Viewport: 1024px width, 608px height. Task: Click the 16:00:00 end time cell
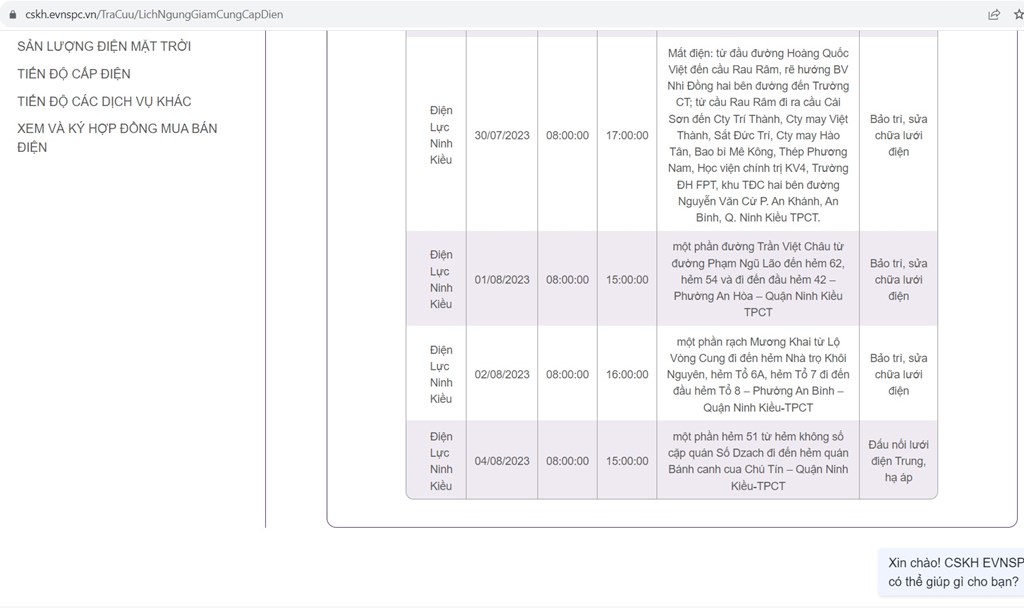pyautogui.click(x=627, y=374)
